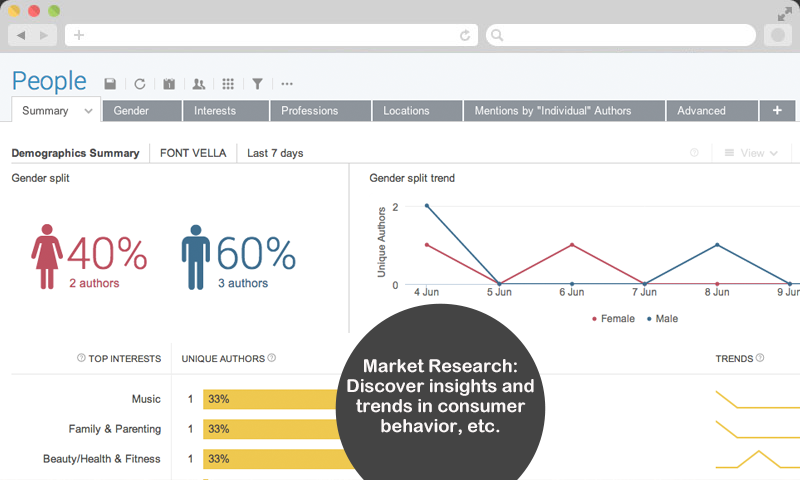
Task: Click the 60% male percentage text
Action: click(256, 253)
